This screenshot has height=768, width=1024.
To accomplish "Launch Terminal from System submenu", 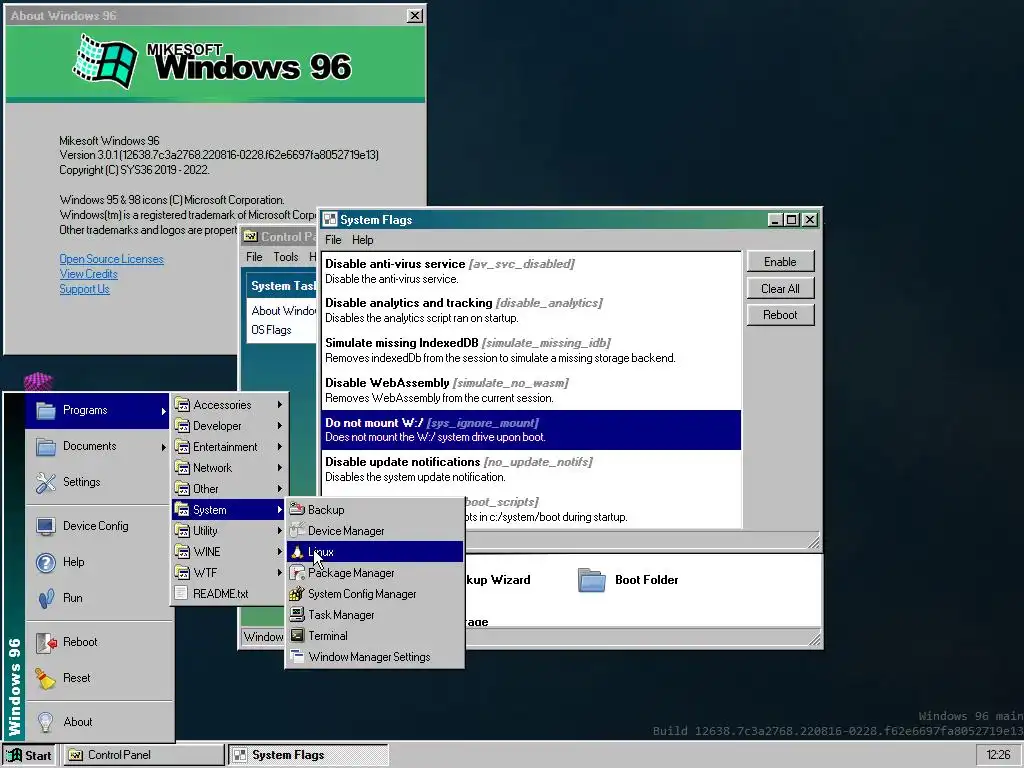I will coord(375,635).
